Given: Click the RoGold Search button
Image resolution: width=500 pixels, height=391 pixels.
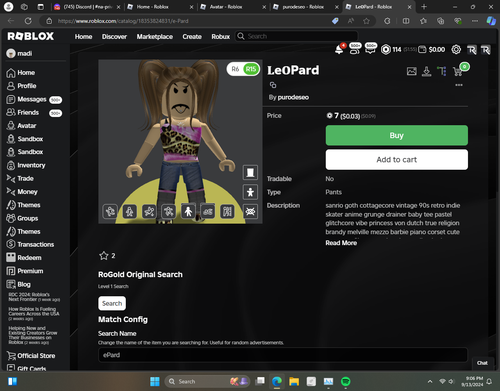Looking at the screenshot, I should tap(112, 303).
